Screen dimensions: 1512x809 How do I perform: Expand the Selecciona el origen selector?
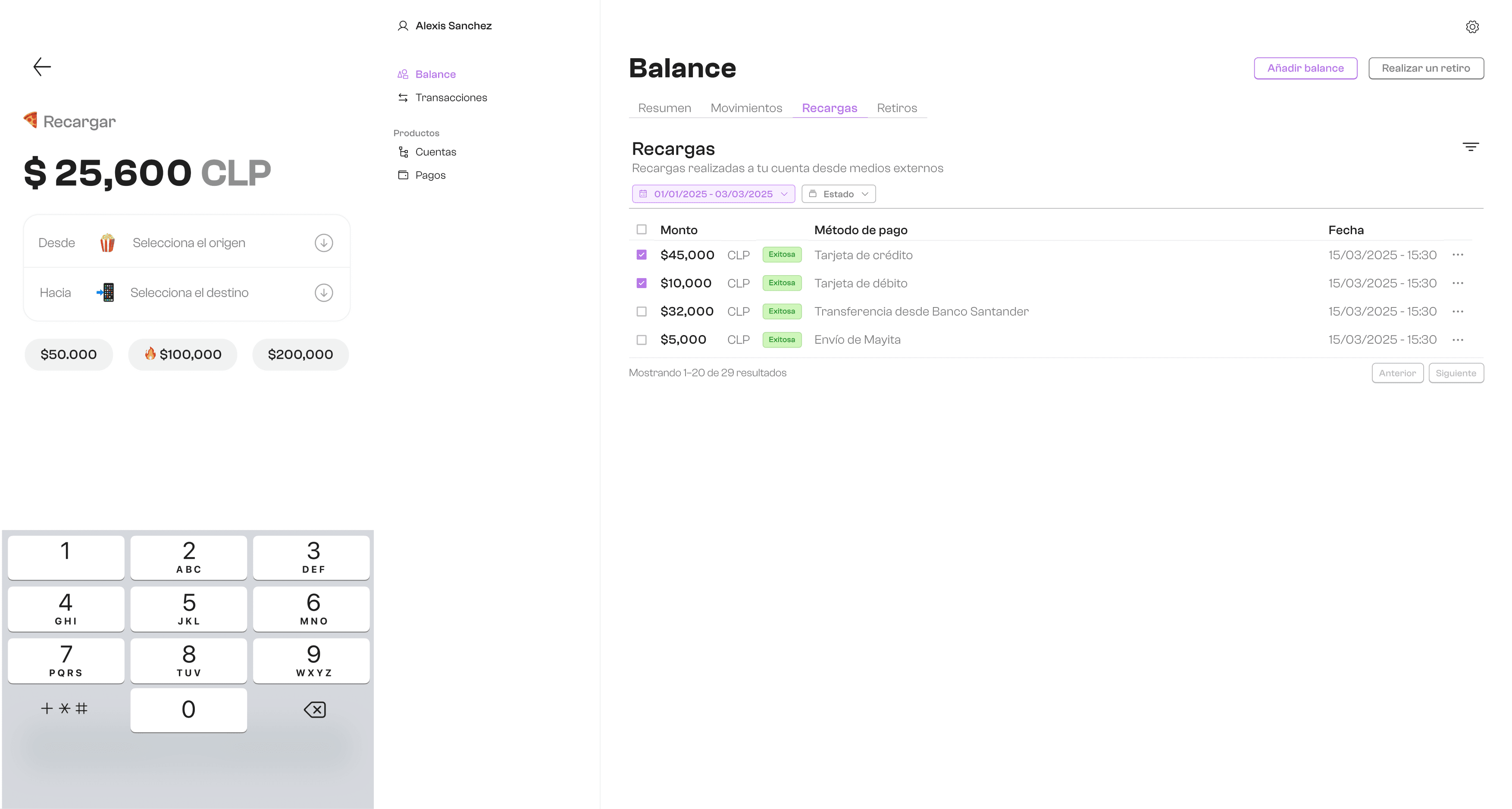(x=187, y=242)
